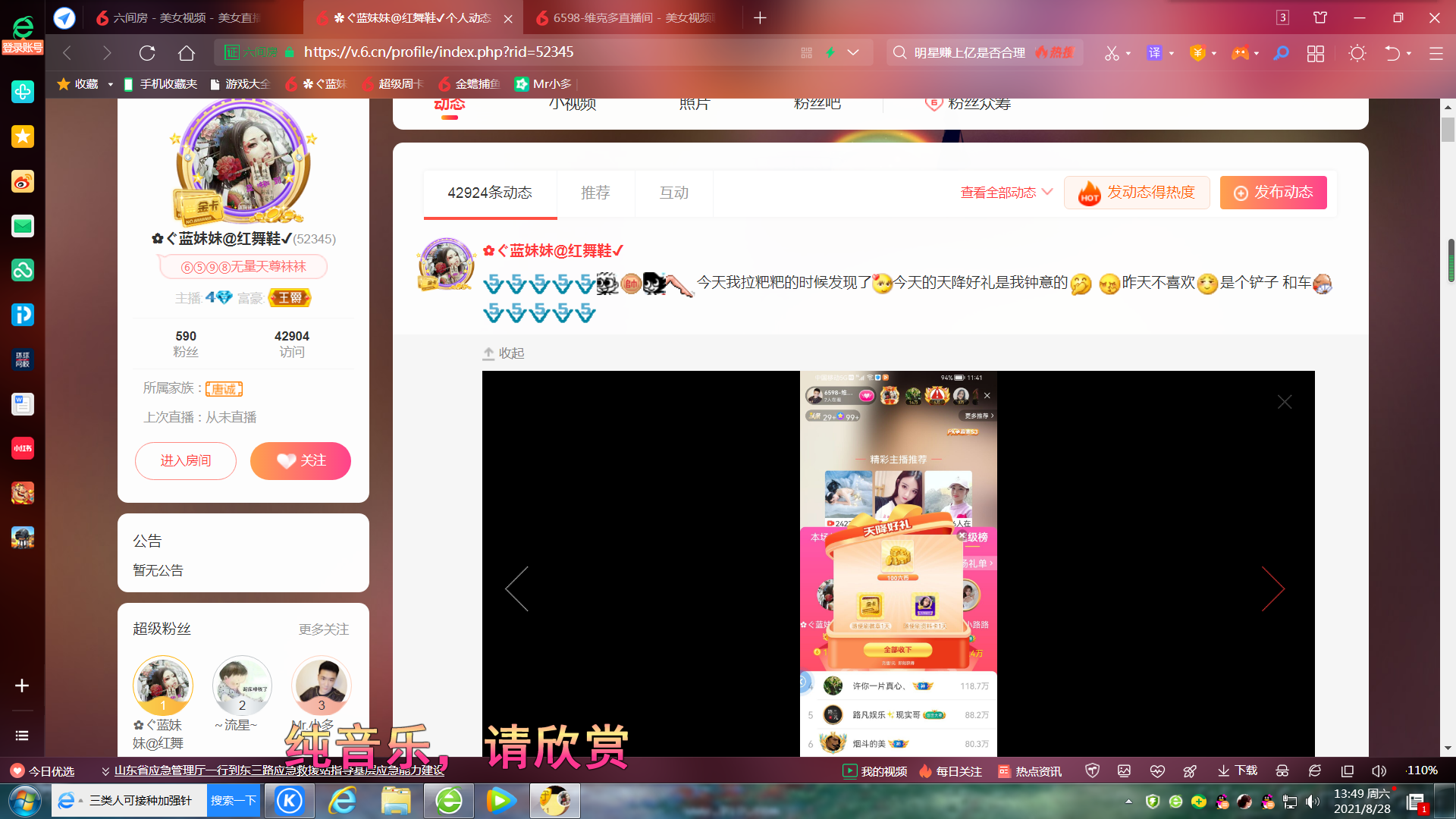This screenshot has height=819, width=1456.
Task: Open the translate extension icon
Action: pos(1154,53)
